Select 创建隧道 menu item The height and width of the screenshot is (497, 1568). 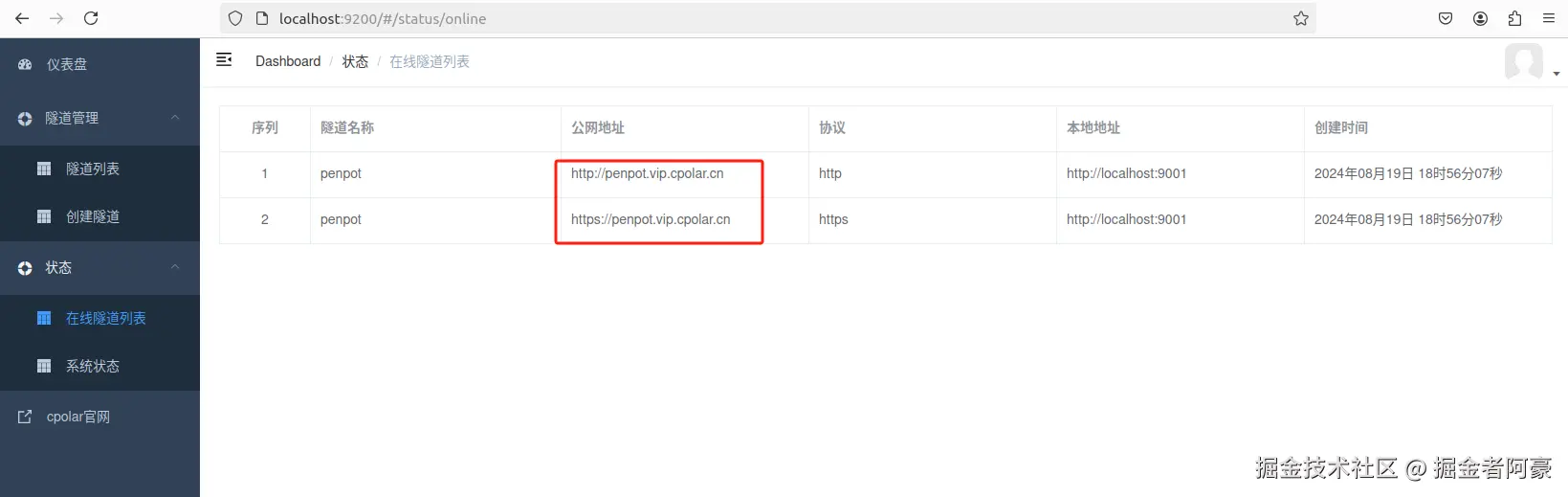click(99, 216)
